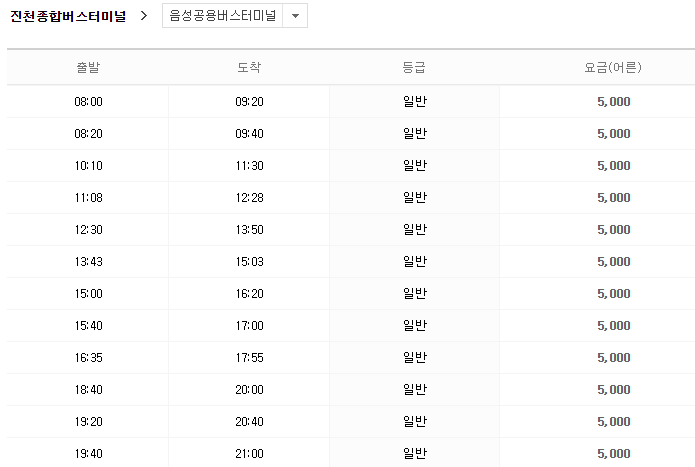Image resolution: width=695 pixels, height=467 pixels.
Task: Click the 17:00 arrival time cell
Action: [x=249, y=326]
